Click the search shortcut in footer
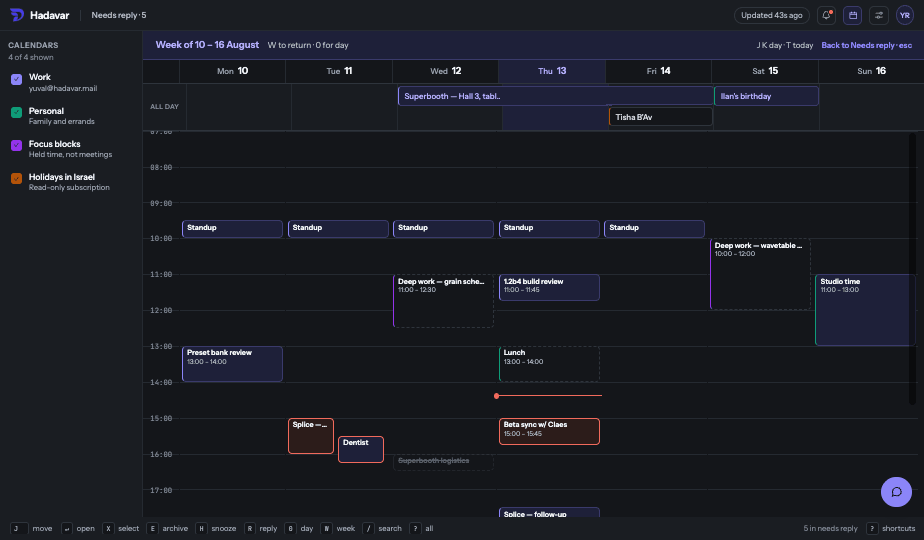Screen dimensions: 924x540 (382, 529)
